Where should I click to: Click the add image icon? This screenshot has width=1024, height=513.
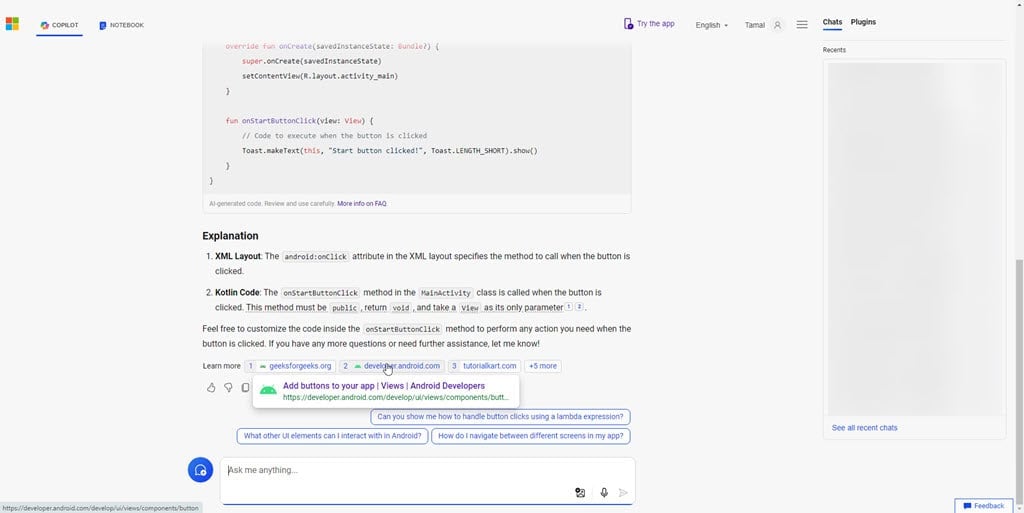580,493
